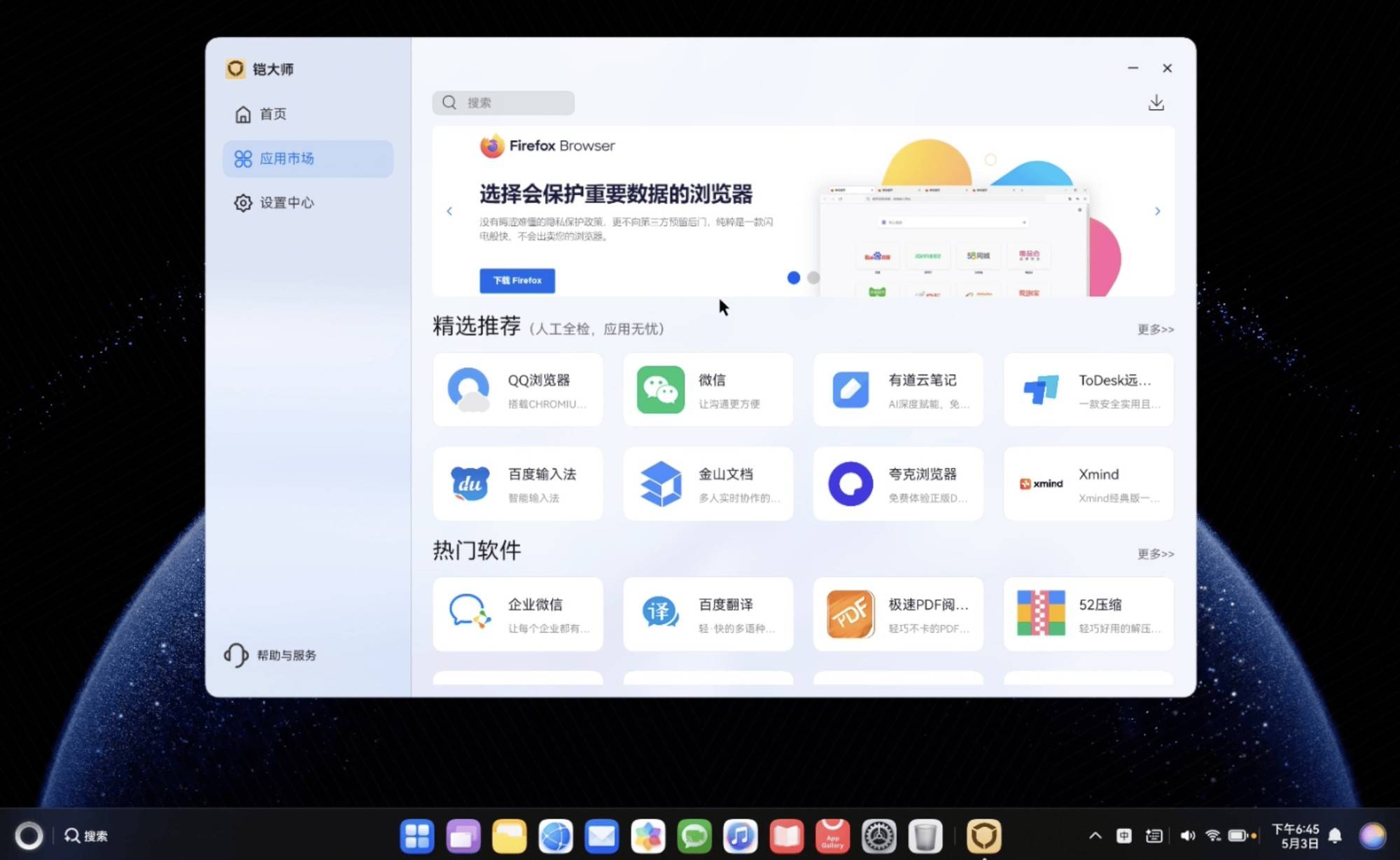Select the 极速PDF阅读器 app icon

click(x=850, y=614)
